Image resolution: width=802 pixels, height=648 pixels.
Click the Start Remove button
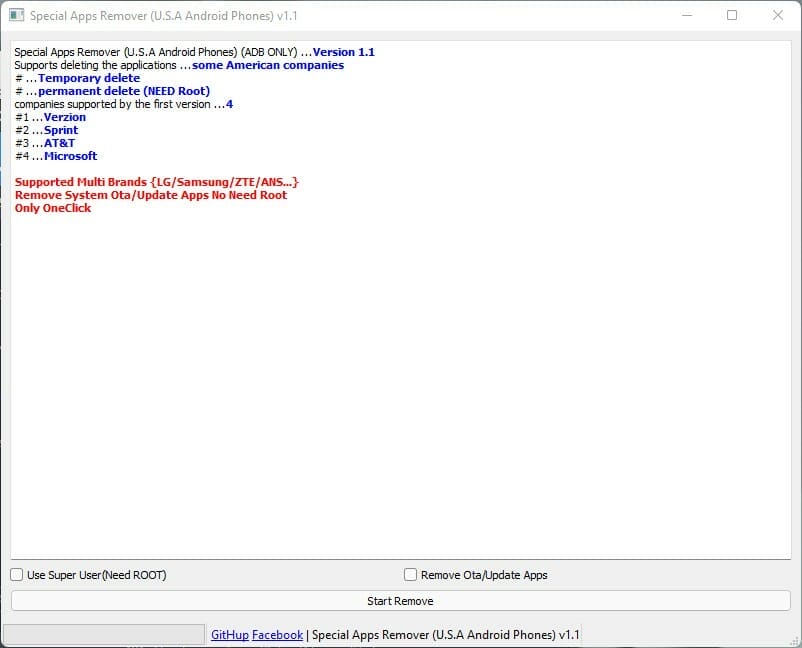click(400, 601)
